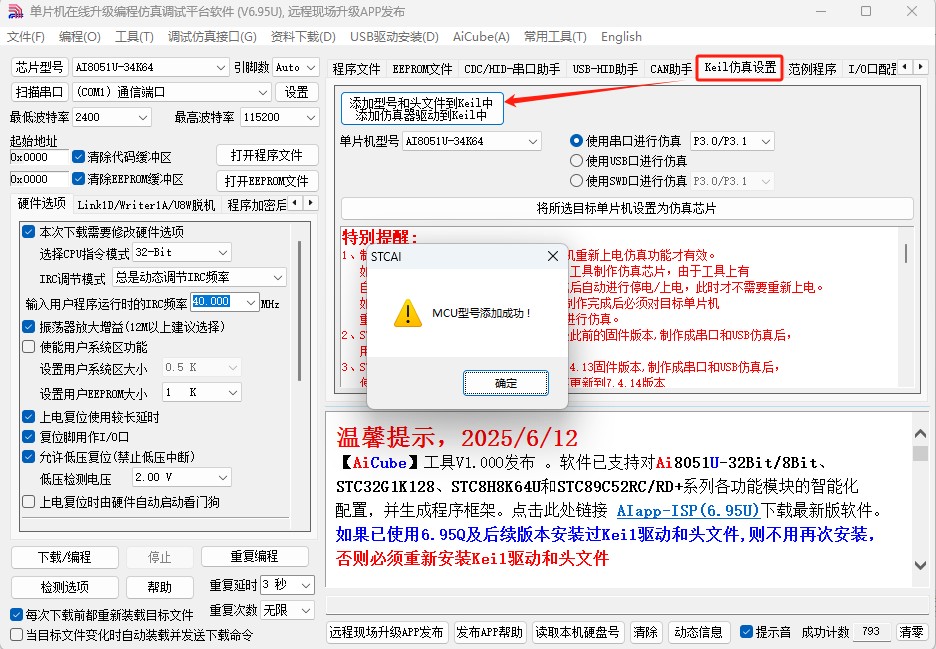Toggle 提示音 checkbox
The image size is (936, 649).
coord(746,632)
